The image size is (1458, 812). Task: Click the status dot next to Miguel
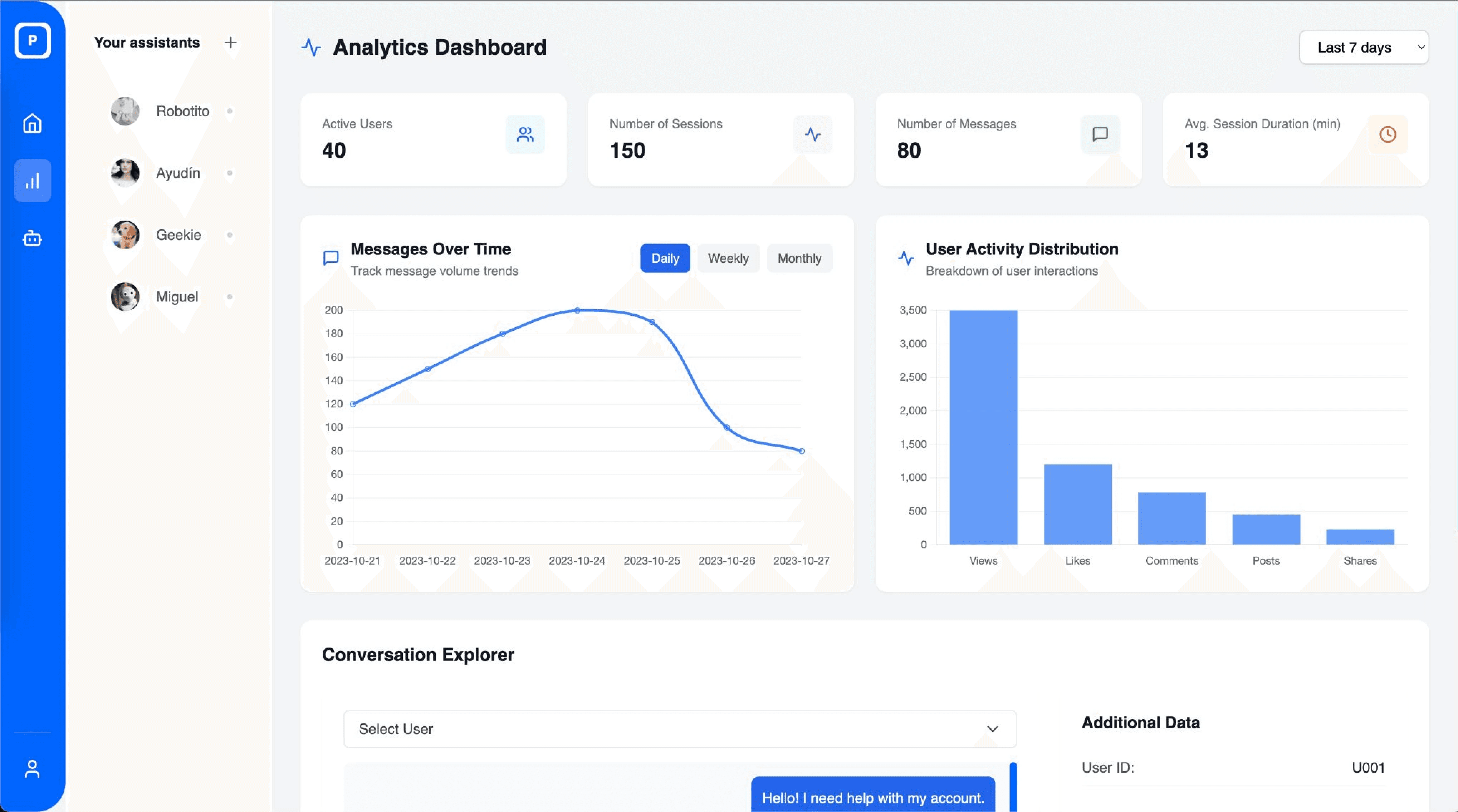pos(230,296)
